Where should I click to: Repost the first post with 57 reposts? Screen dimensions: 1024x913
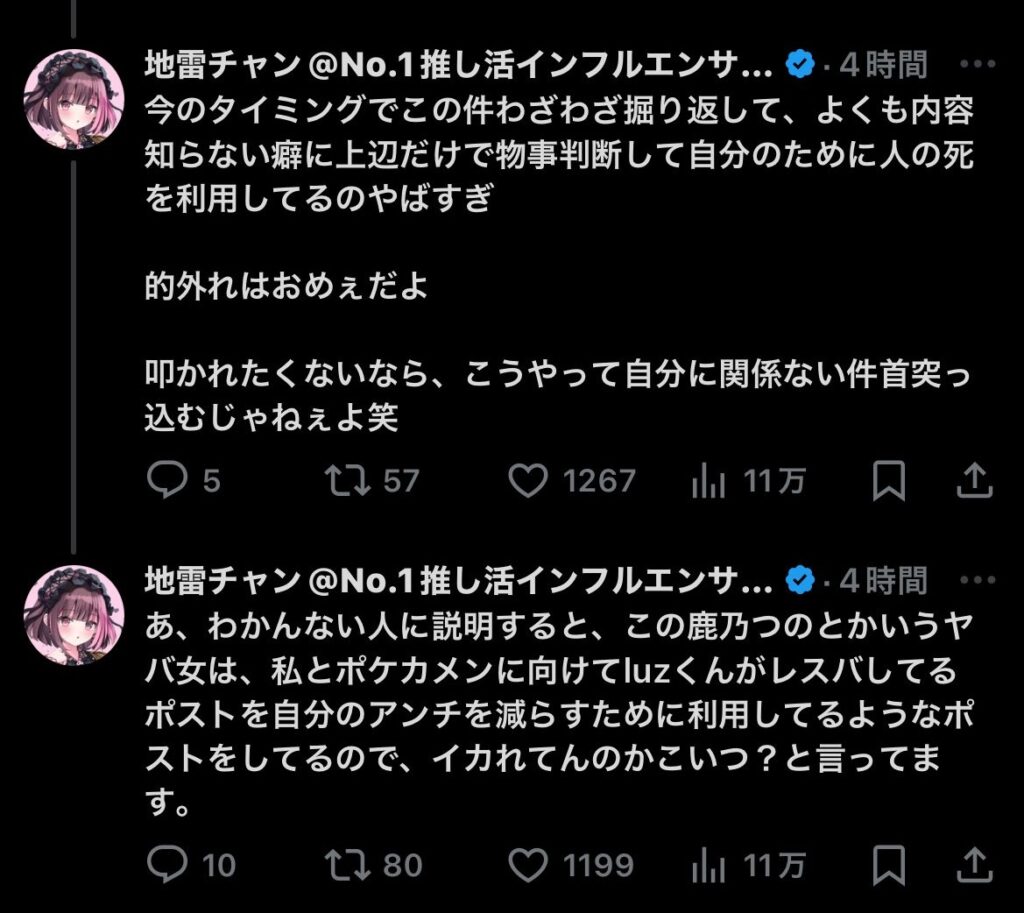(x=350, y=482)
